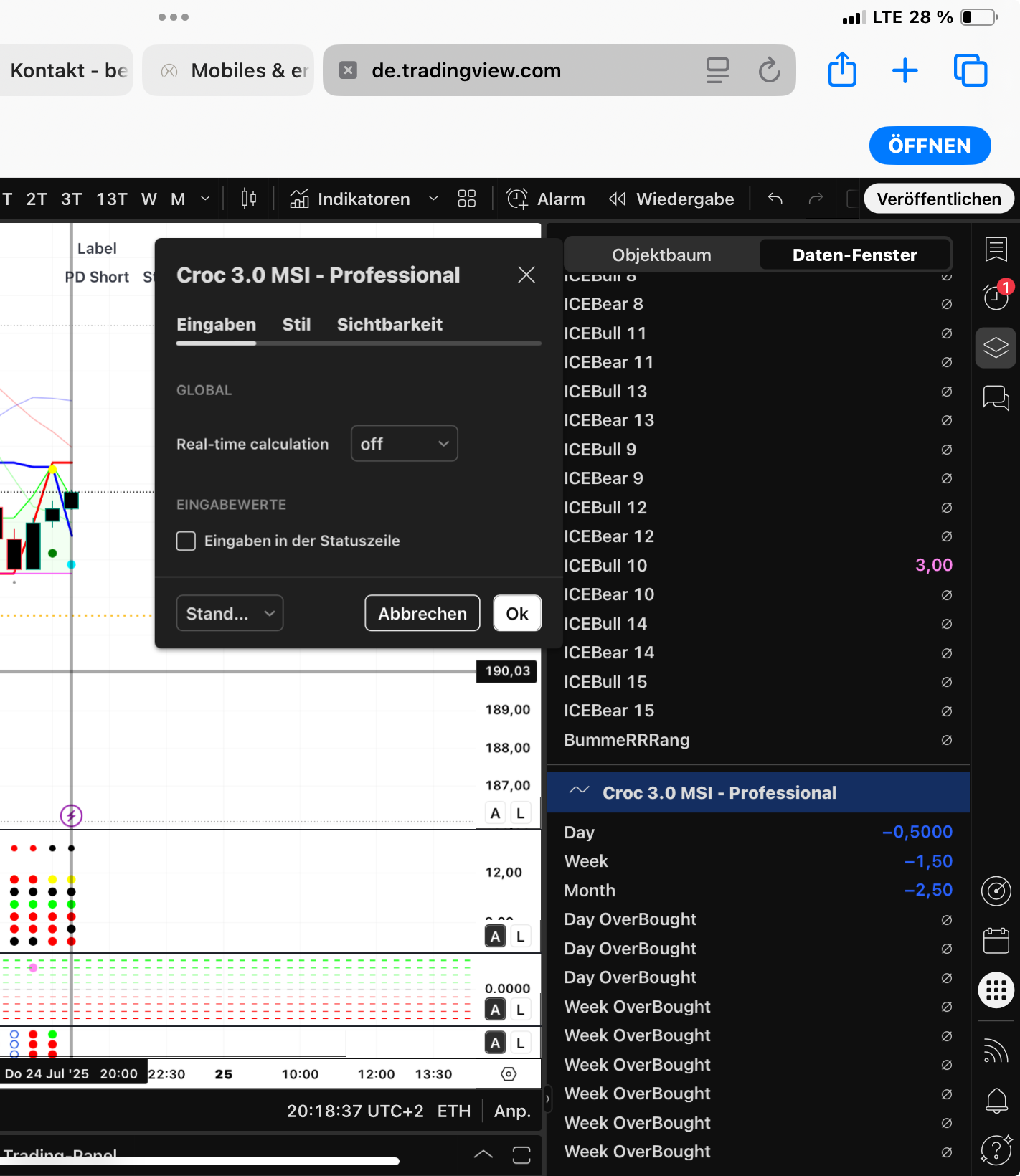
Task: Click the Alarm clock icon in toolbar
Action: [517, 199]
